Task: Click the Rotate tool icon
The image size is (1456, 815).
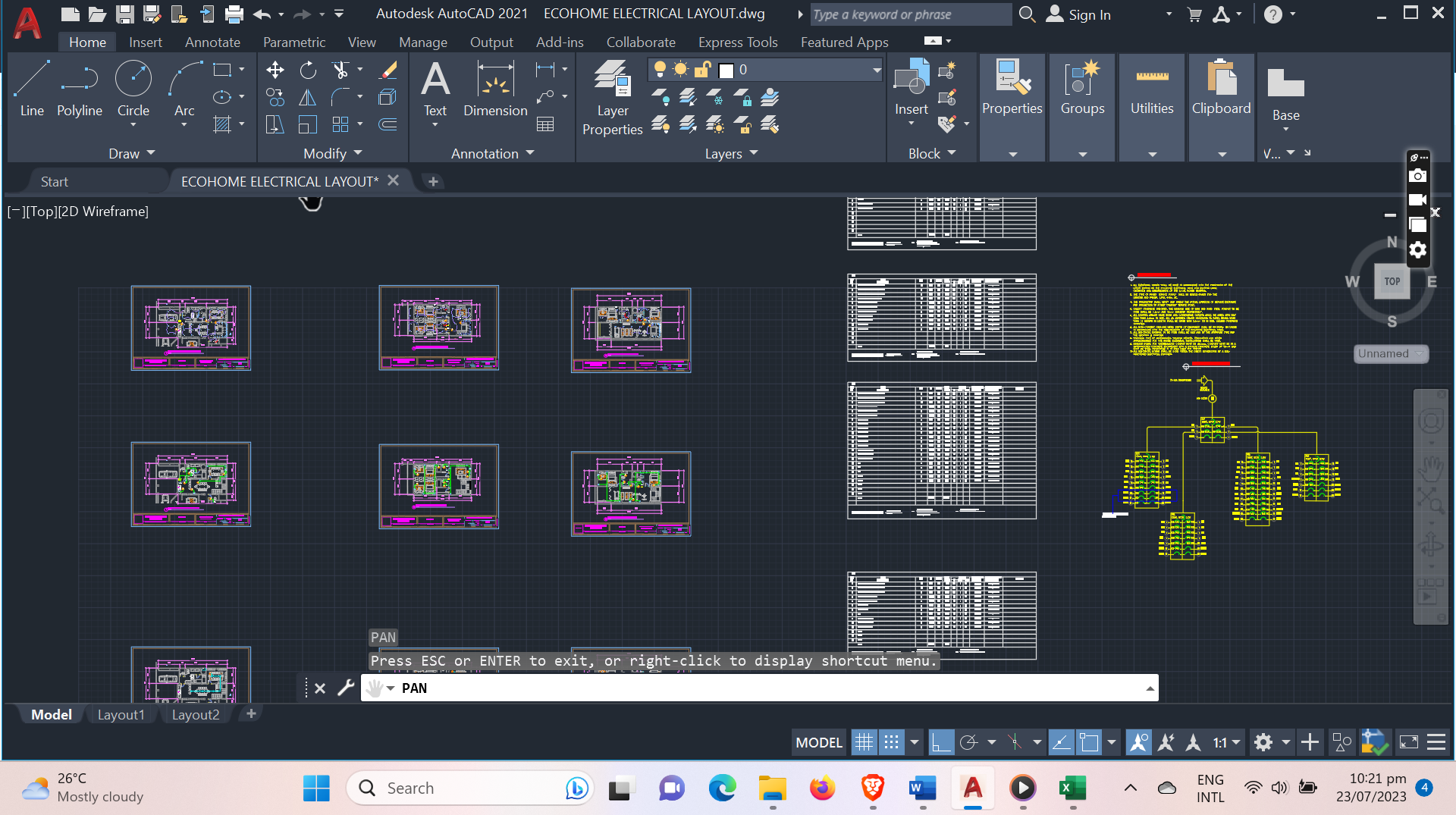Action: coord(308,71)
